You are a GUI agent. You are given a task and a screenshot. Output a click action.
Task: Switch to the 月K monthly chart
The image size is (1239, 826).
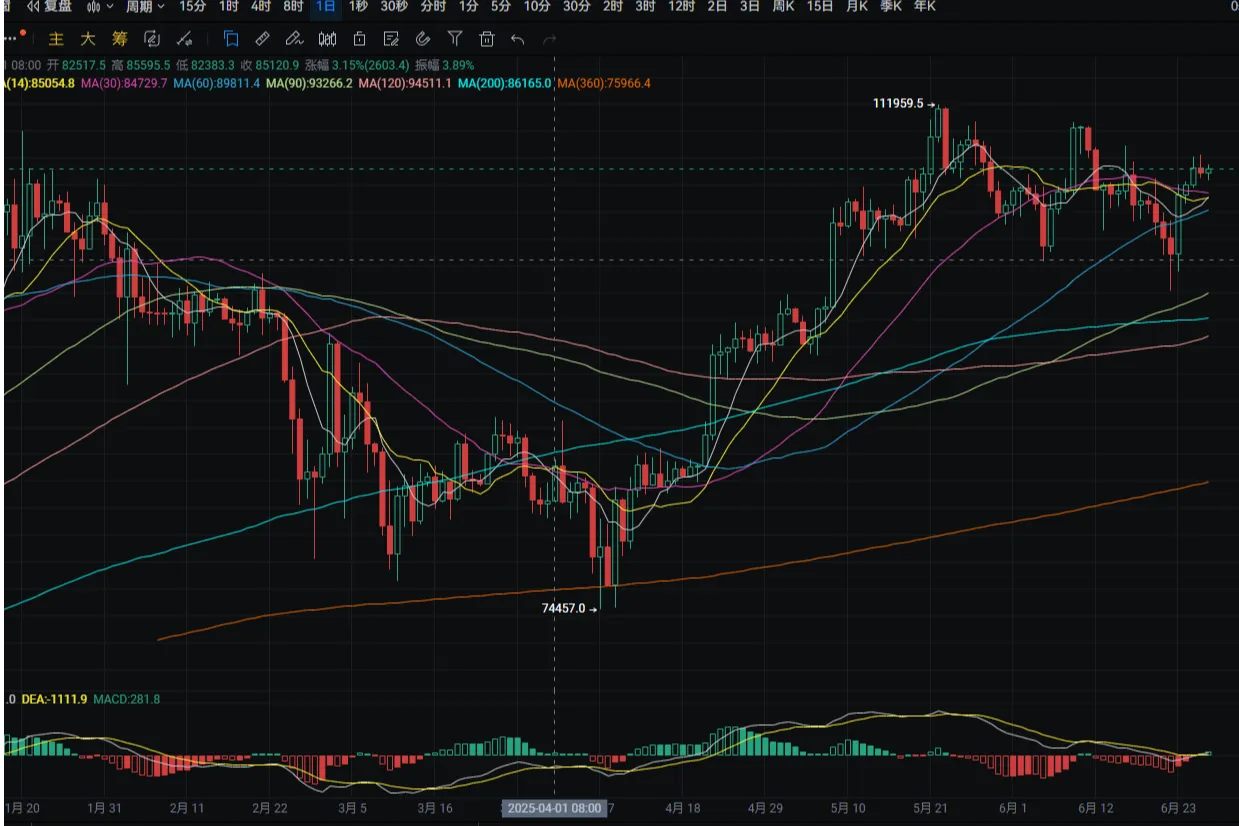pyautogui.click(x=857, y=6)
